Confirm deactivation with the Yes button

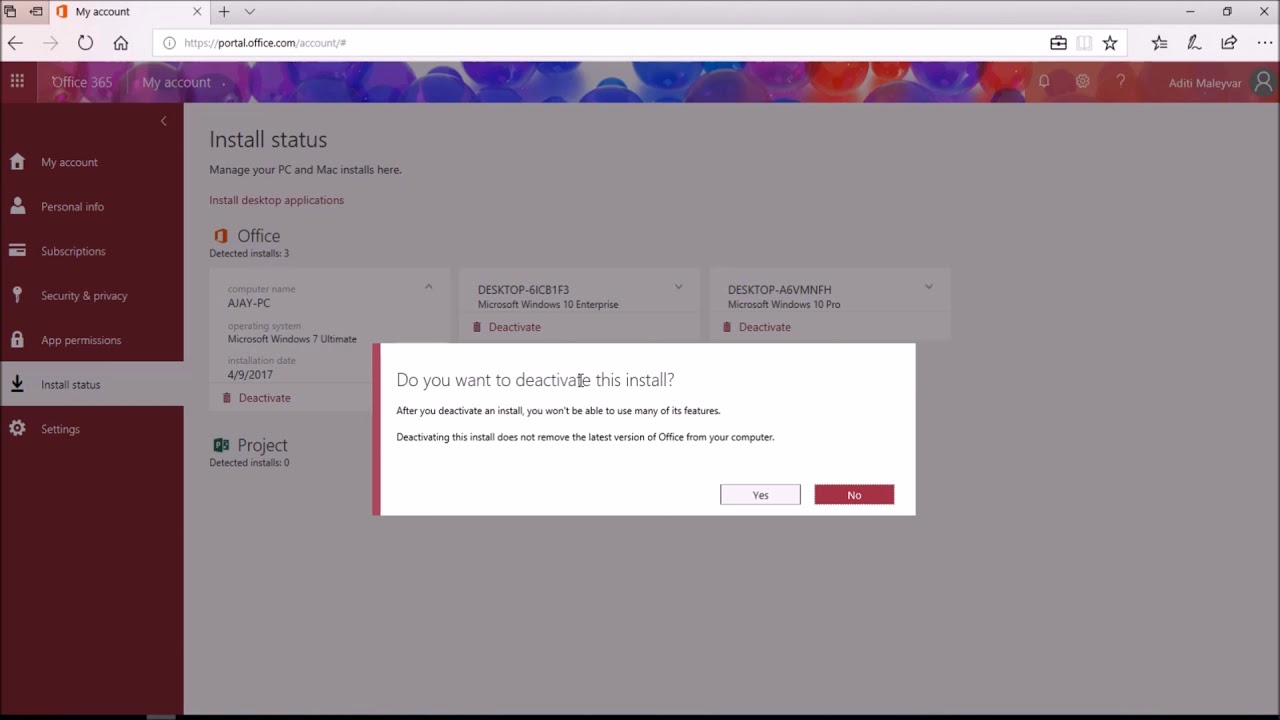[x=760, y=495]
